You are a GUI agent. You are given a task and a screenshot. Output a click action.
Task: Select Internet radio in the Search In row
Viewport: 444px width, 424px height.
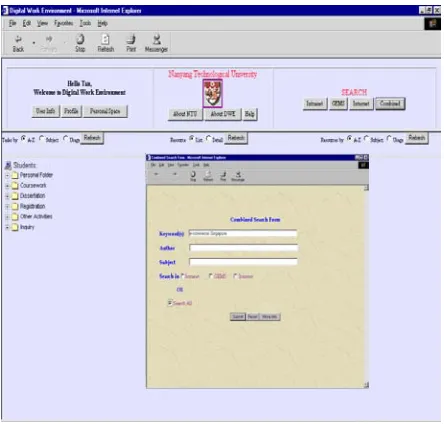click(x=235, y=276)
